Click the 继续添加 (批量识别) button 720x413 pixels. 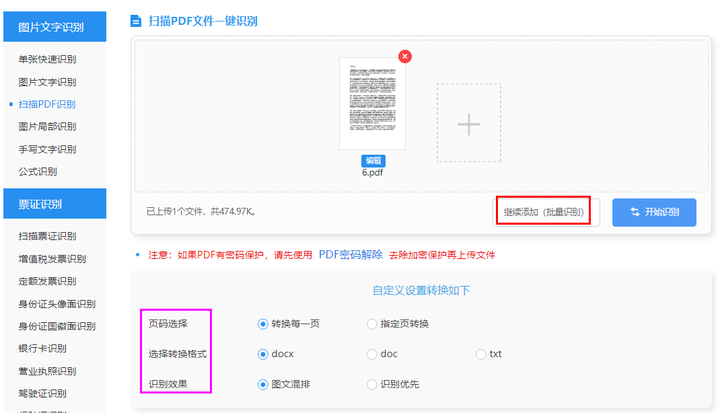coord(546,212)
